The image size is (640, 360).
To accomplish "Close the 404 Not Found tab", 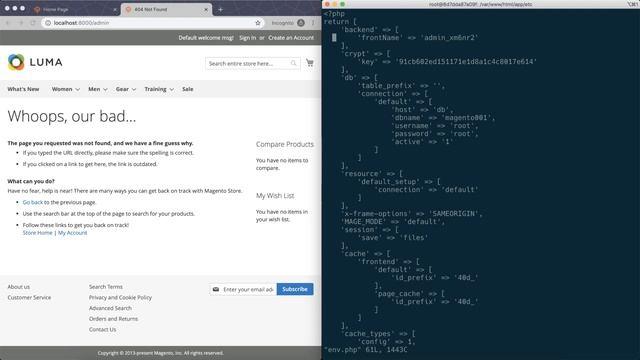I will tap(206, 9).
